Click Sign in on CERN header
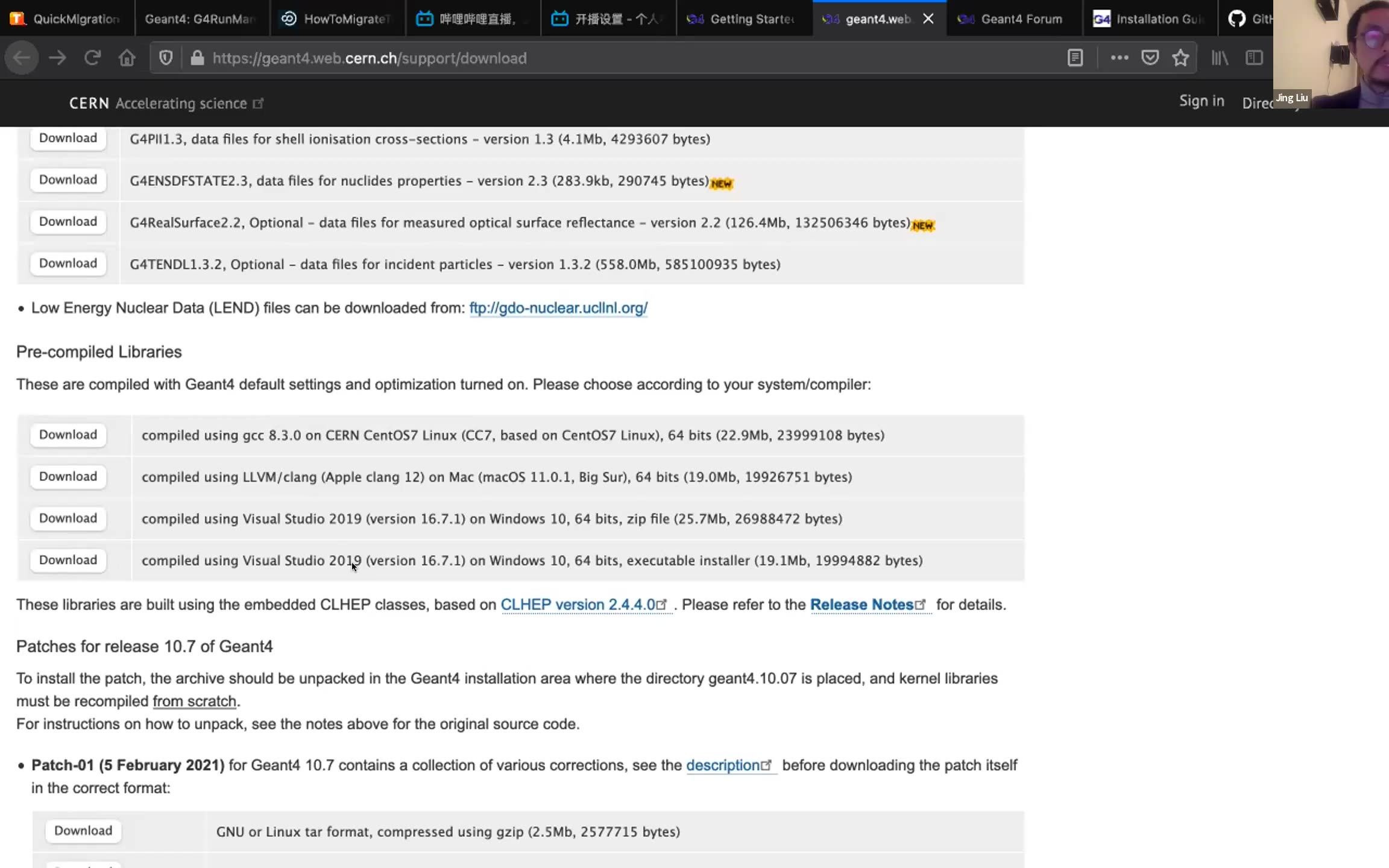The image size is (1389, 868). click(x=1201, y=101)
